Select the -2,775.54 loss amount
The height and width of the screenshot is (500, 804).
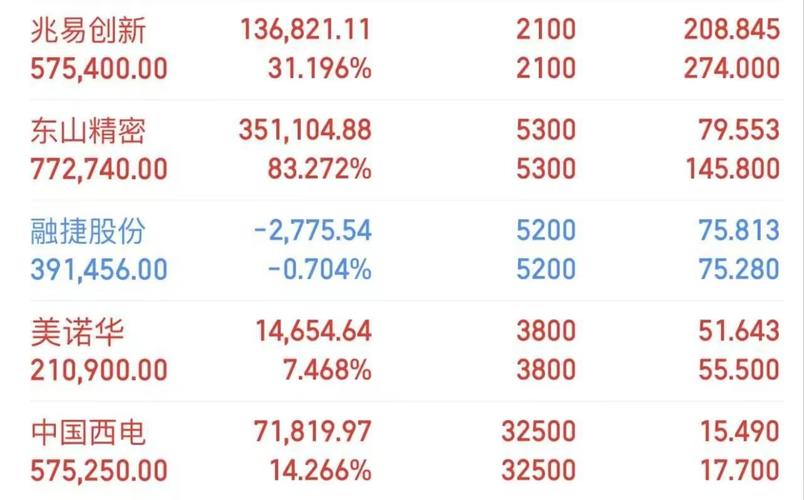point(312,231)
